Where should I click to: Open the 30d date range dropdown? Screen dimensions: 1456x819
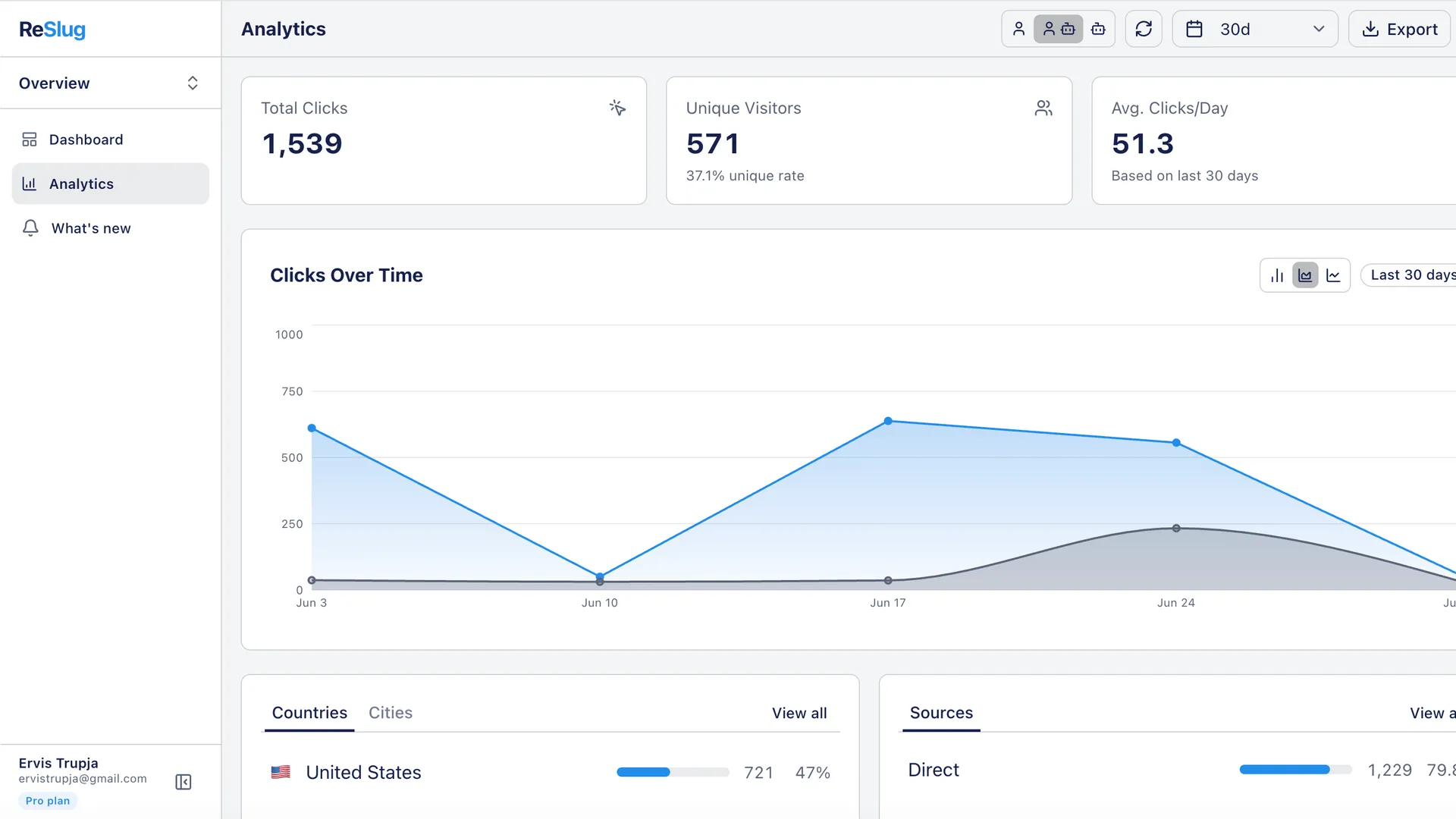(x=1255, y=29)
